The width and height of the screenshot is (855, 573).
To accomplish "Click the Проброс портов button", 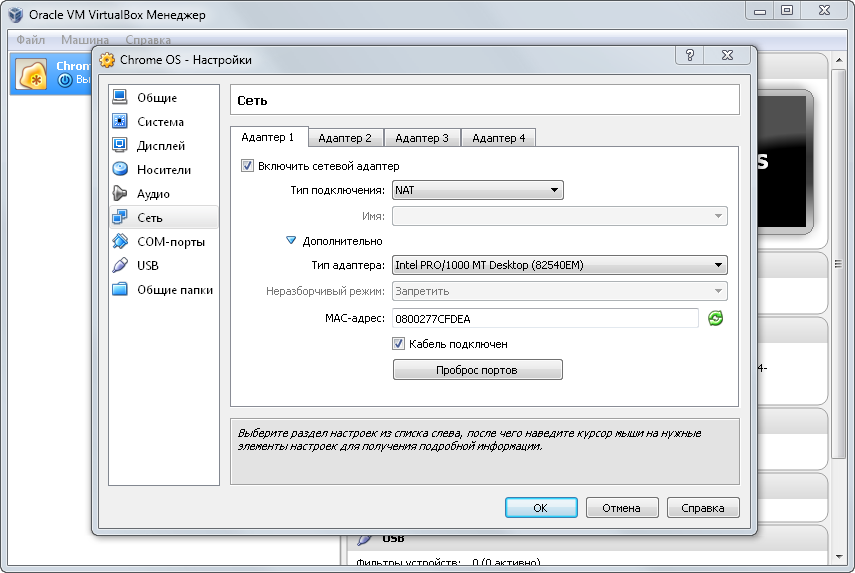I will [x=478, y=370].
